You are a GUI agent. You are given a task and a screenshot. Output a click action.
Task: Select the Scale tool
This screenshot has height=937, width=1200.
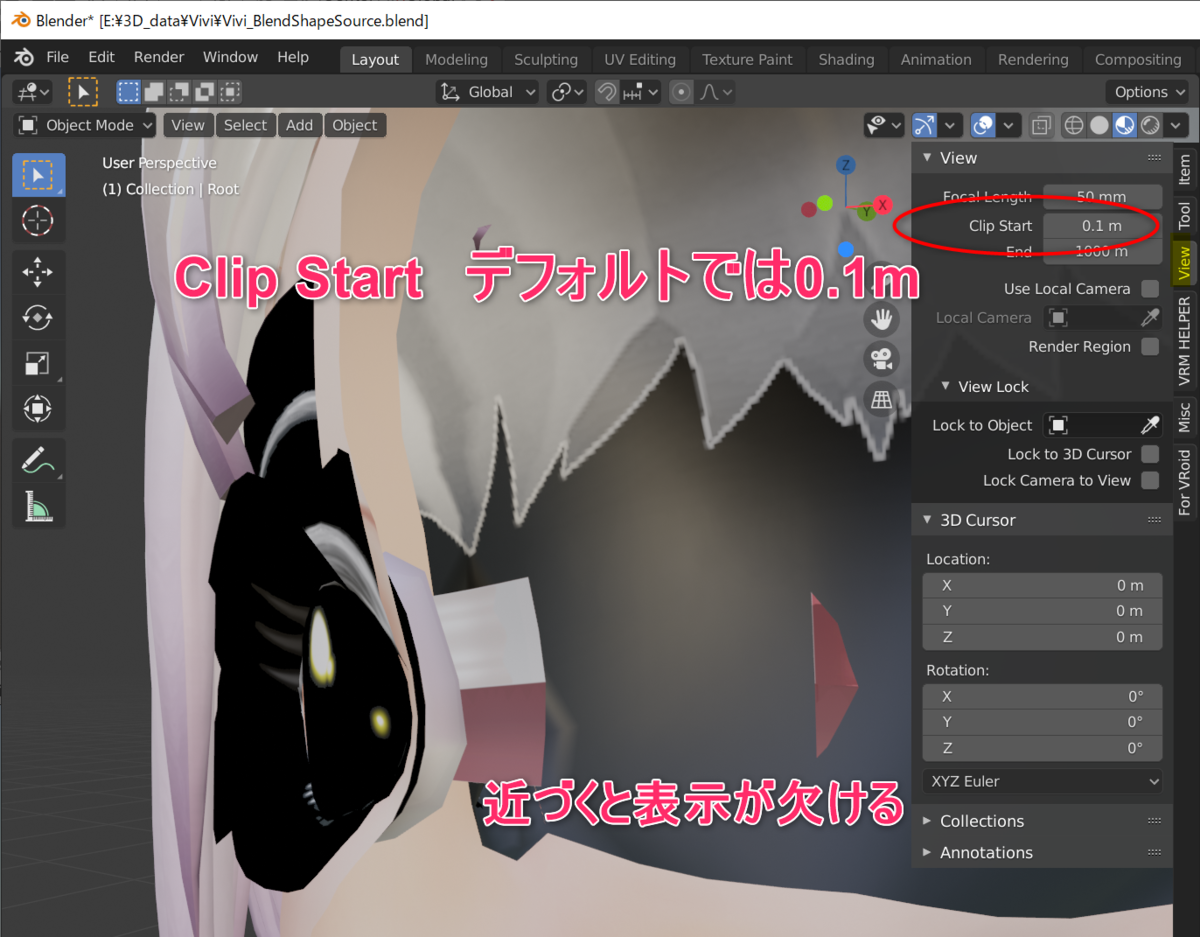[x=38, y=363]
